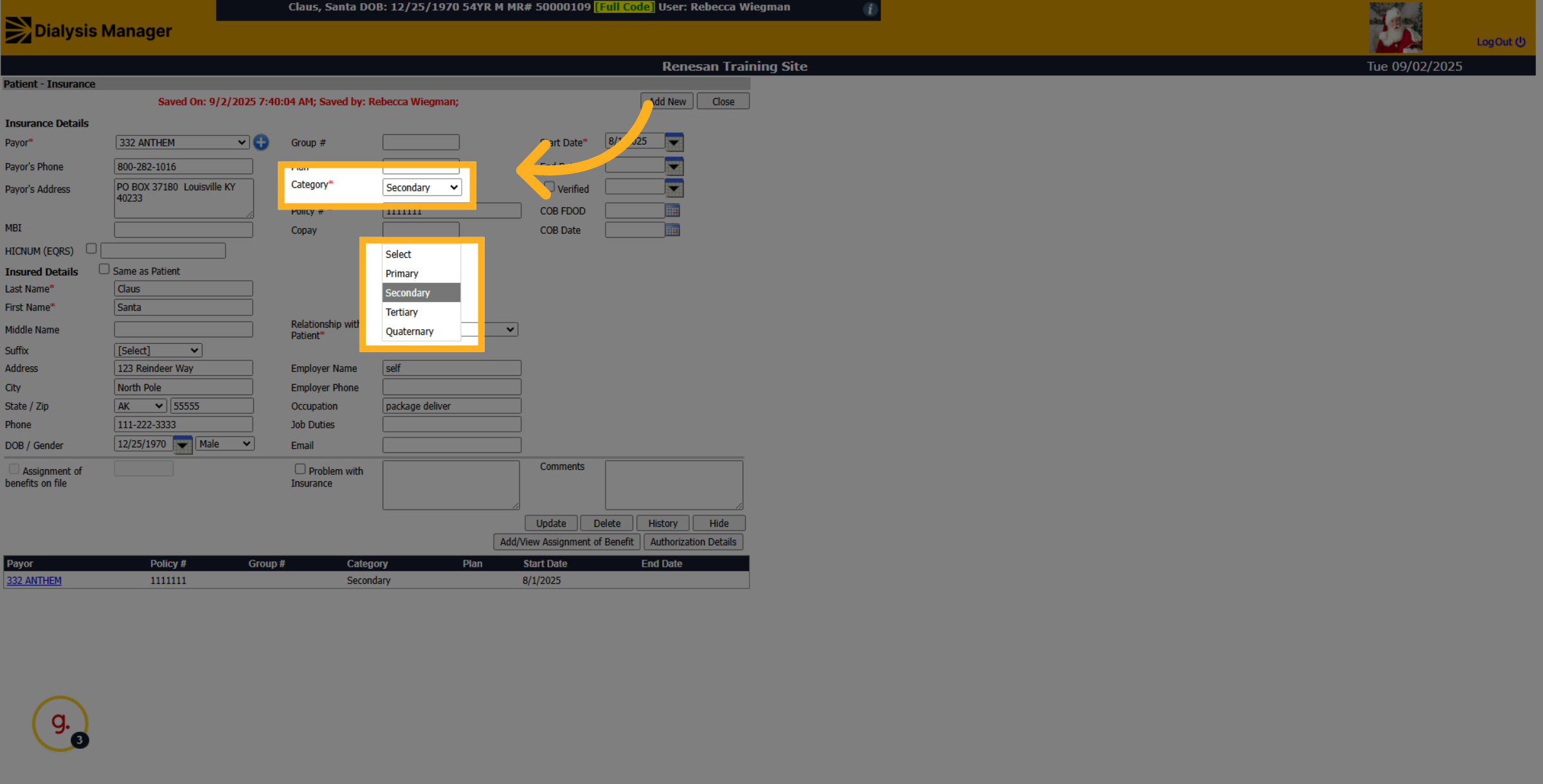Screen dimensions: 1543x784
Task: Open the Gender dropdown showing Male
Action: tap(224, 444)
